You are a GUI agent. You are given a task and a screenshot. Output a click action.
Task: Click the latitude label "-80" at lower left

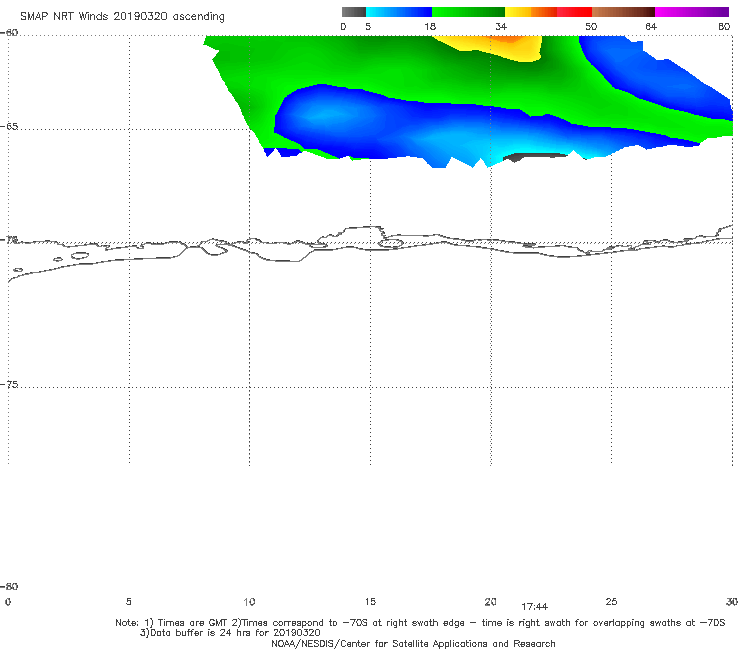tap(9, 586)
